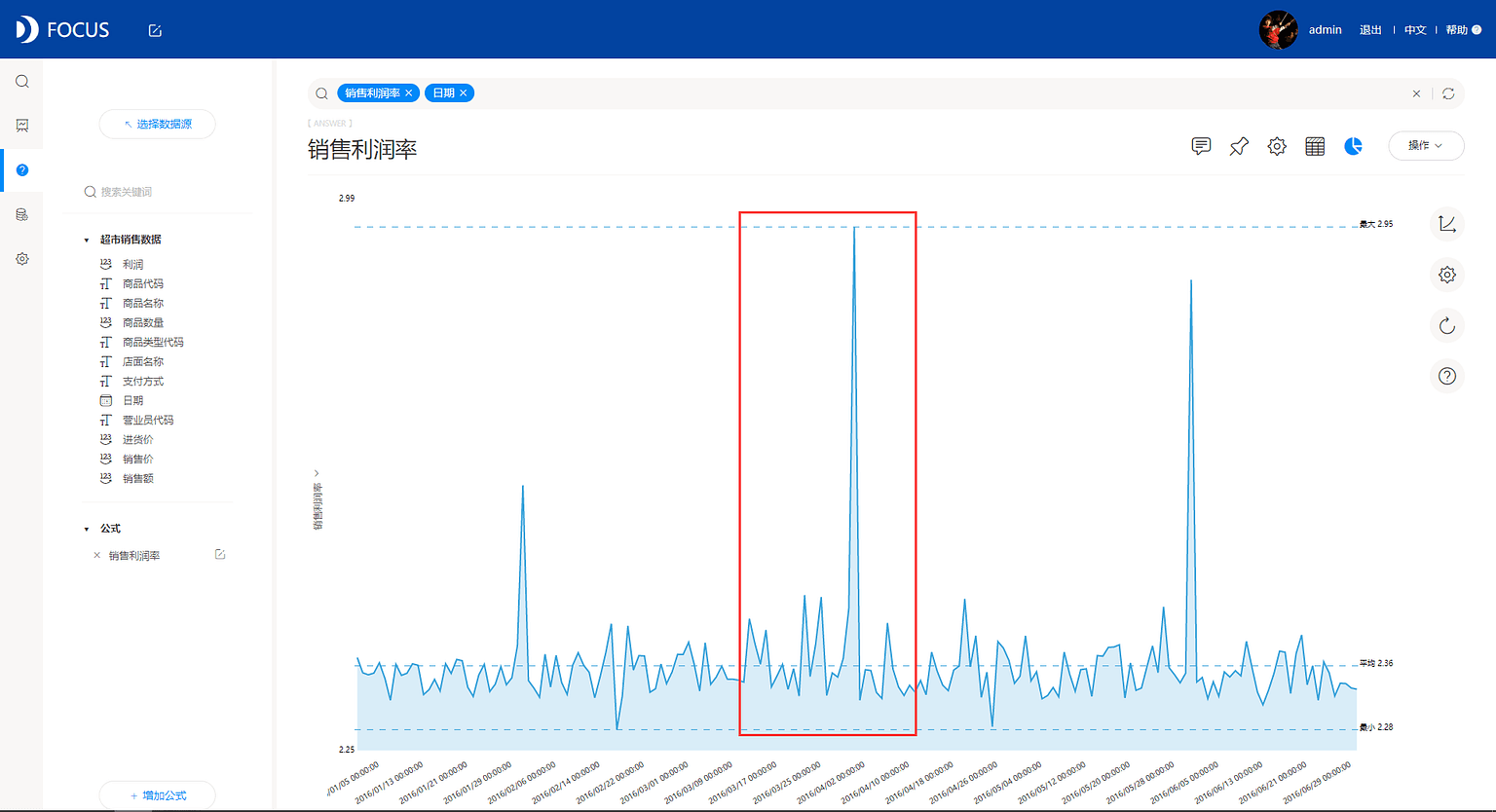Open system settings gear in left sidebar

(22, 259)
